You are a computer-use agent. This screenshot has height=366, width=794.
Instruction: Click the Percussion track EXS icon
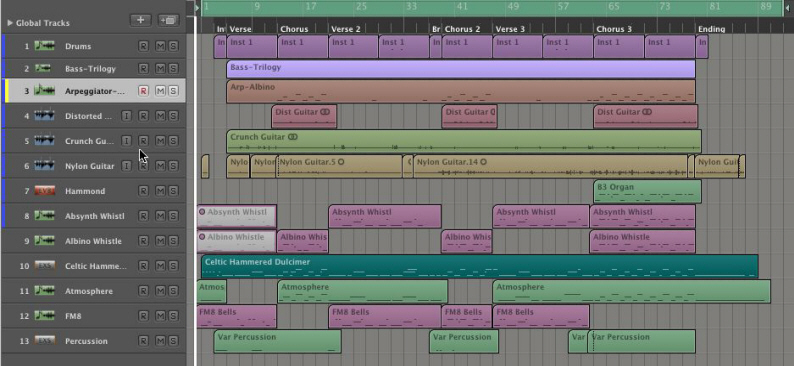(x=45, y=341)
